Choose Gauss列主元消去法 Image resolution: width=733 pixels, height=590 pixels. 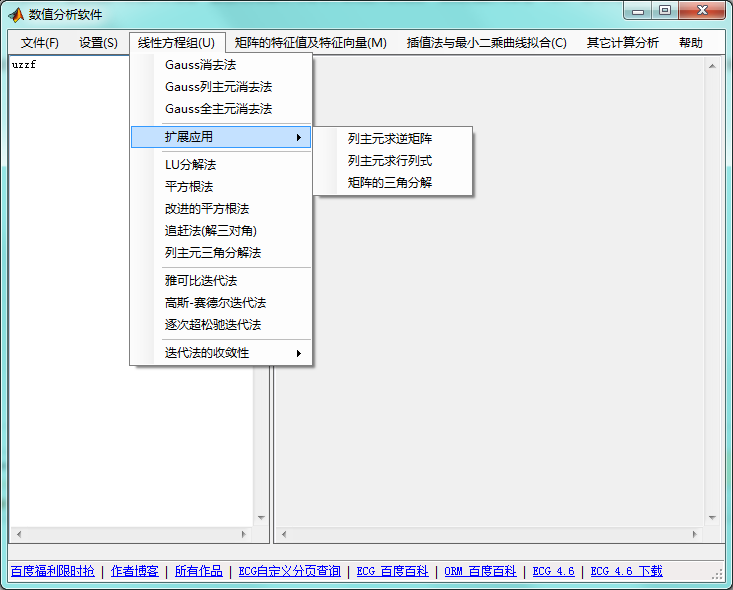point(221,87)
